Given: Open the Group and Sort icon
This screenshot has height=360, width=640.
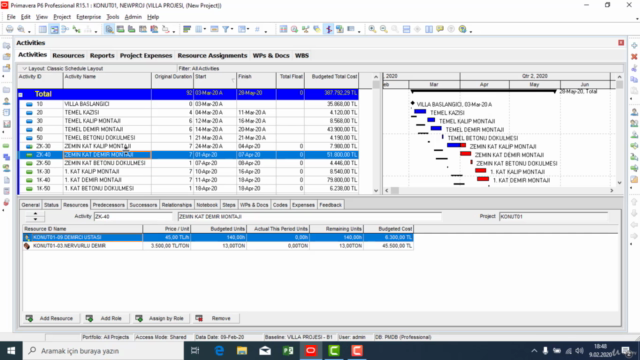Looking at the screenshot, I should 242,29.
